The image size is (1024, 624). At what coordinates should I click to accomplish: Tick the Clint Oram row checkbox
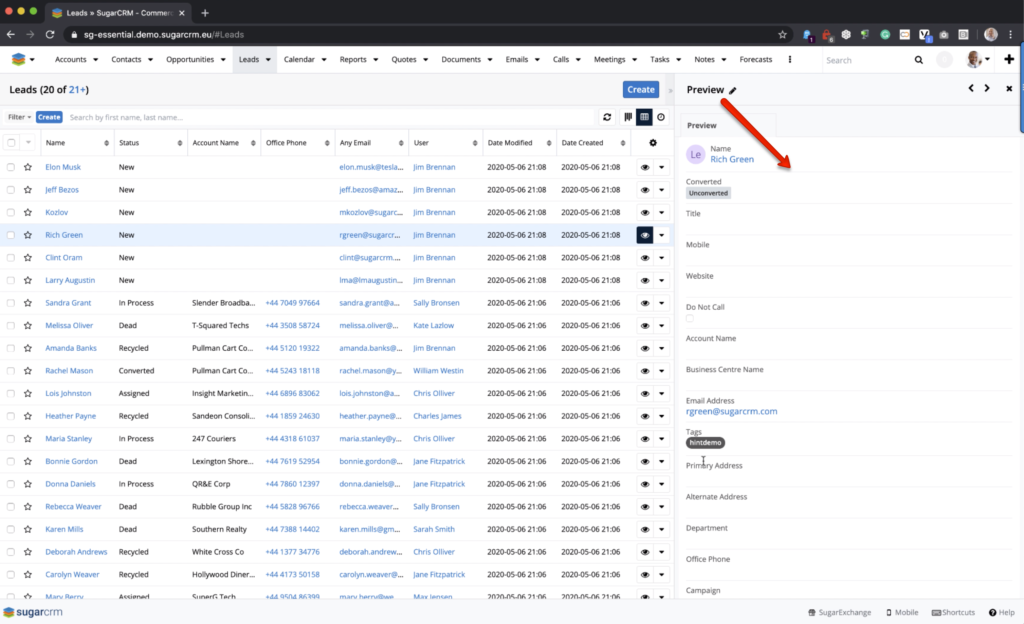pos(10,258)
